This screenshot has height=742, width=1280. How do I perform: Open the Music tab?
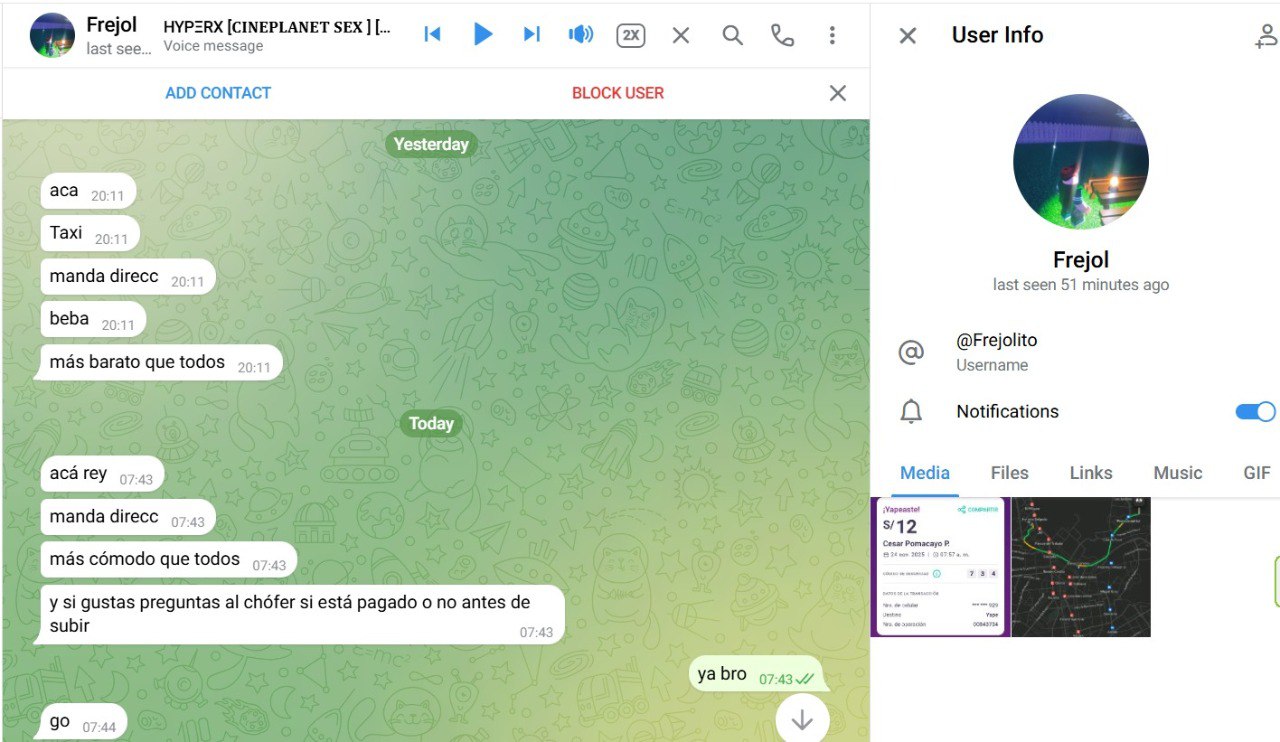coord(1177,473)
